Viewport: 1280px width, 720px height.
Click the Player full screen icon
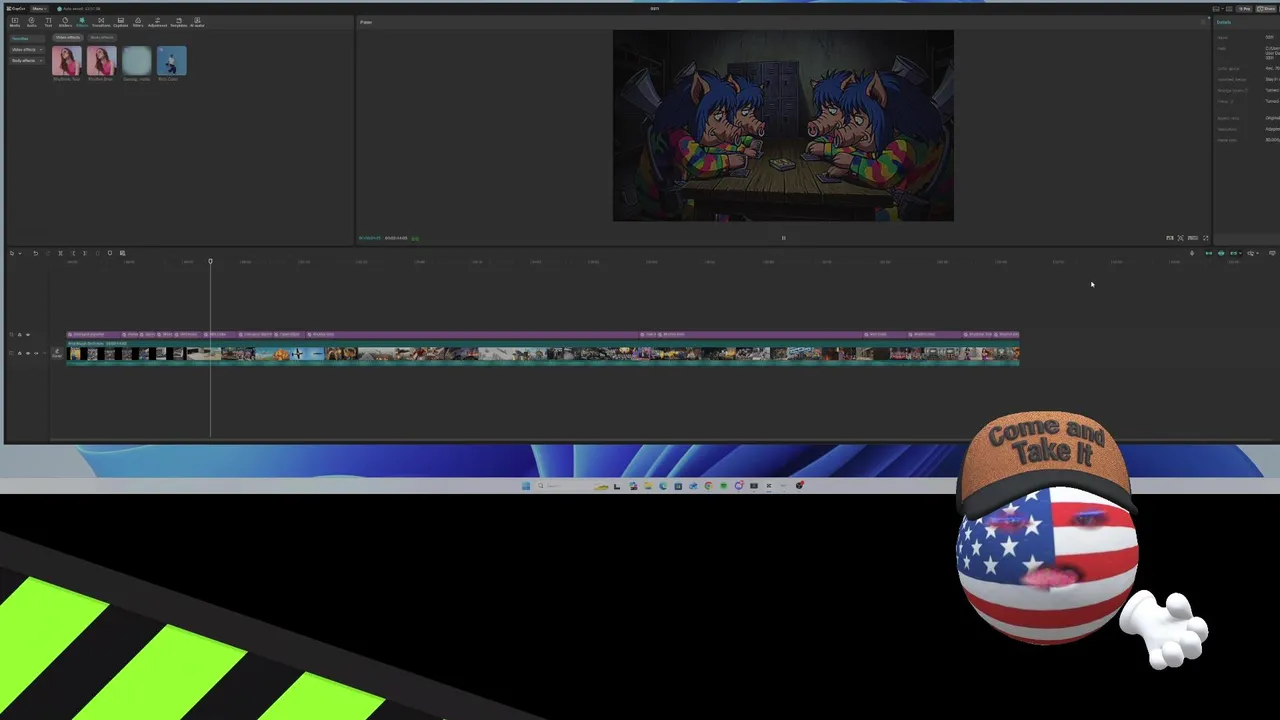point(1205,238)
